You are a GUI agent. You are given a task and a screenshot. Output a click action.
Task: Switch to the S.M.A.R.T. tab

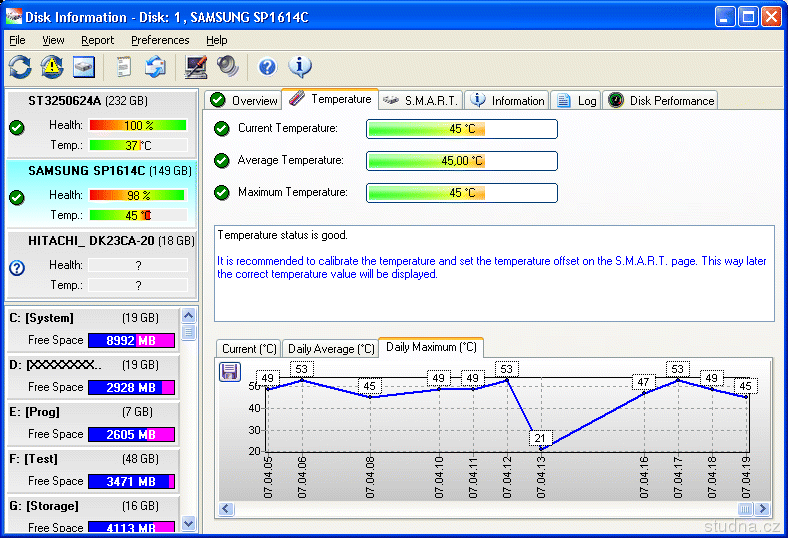pos(420,100)
